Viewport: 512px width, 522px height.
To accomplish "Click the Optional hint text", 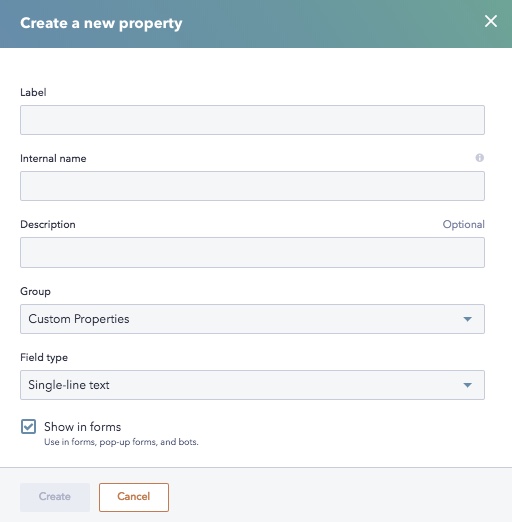I will pos(463,225).
